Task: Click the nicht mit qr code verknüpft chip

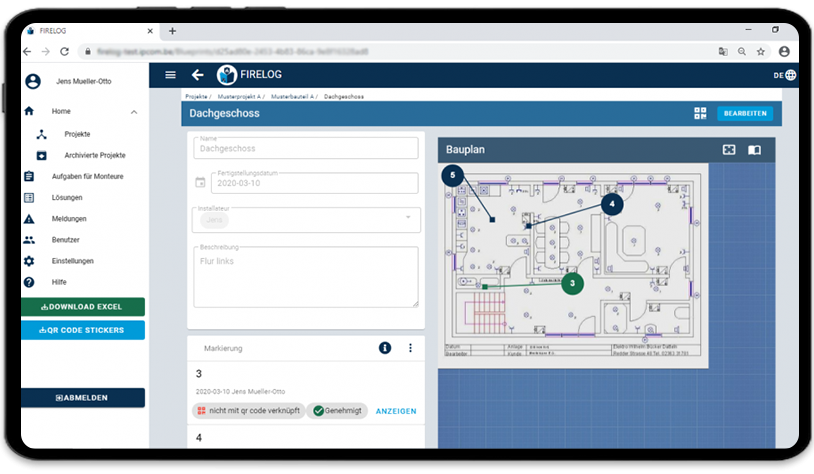Action: tap(249, 411)
